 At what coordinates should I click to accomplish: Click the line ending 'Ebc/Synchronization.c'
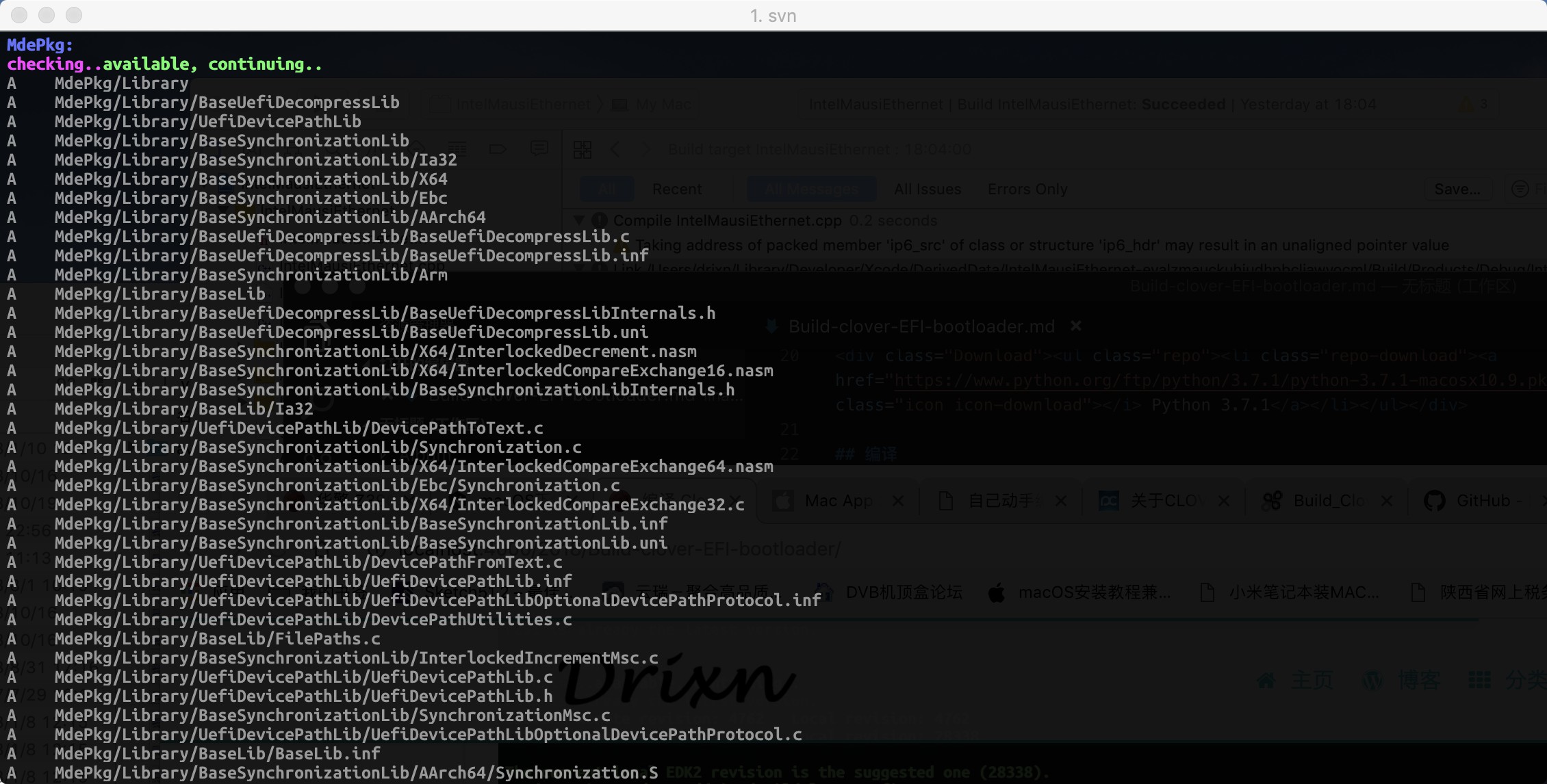337,486
